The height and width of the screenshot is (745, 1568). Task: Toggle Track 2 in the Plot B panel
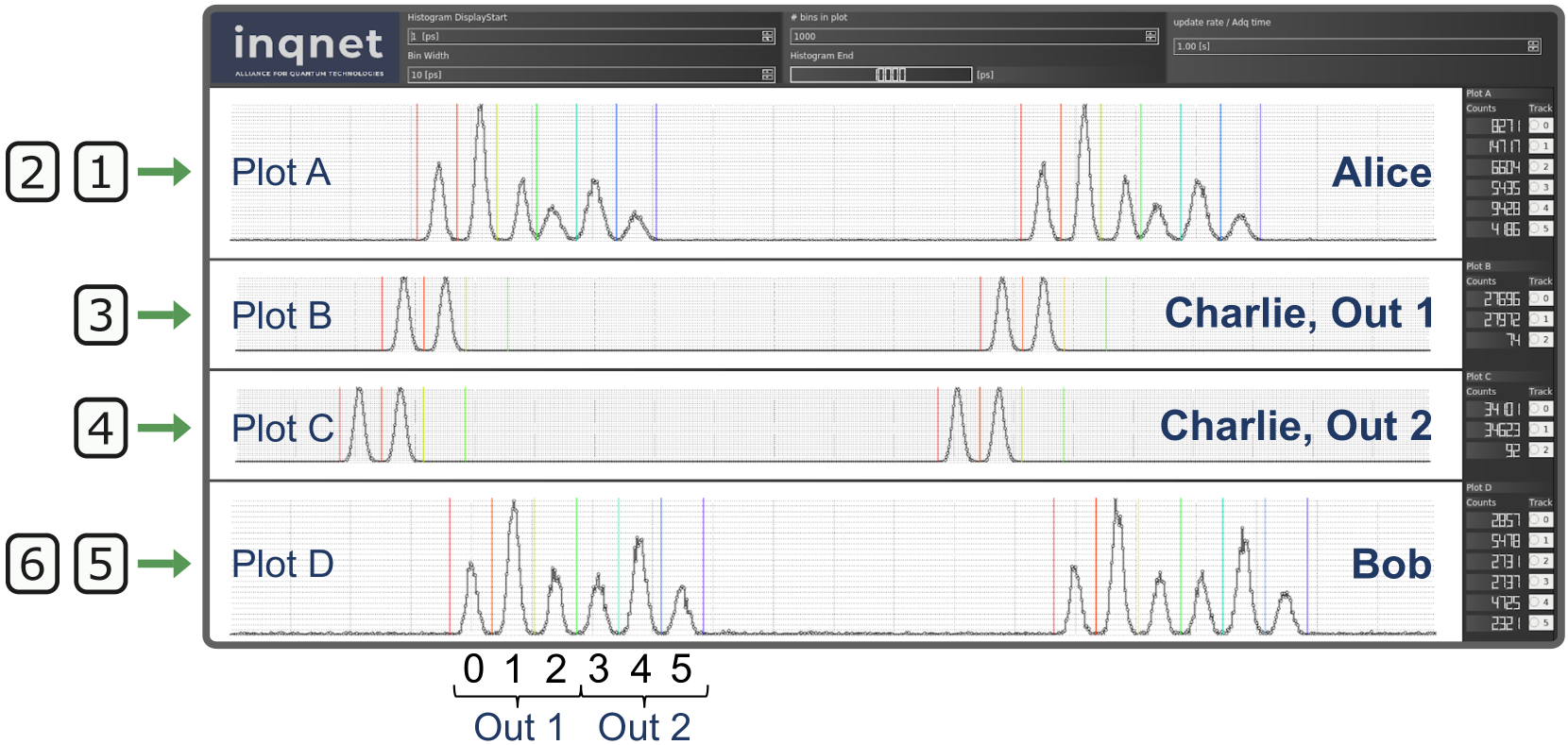pos(1540,340)
